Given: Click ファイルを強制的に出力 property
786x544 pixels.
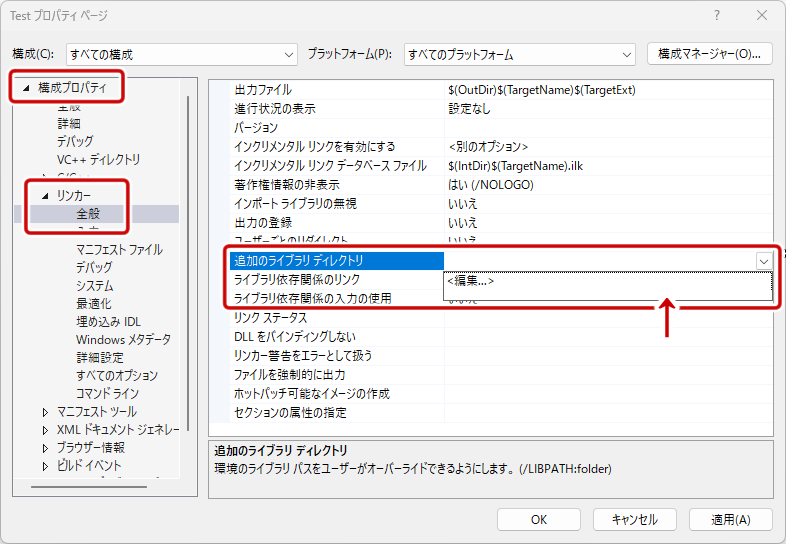Looking at the screenshot, I should [289, 375].
